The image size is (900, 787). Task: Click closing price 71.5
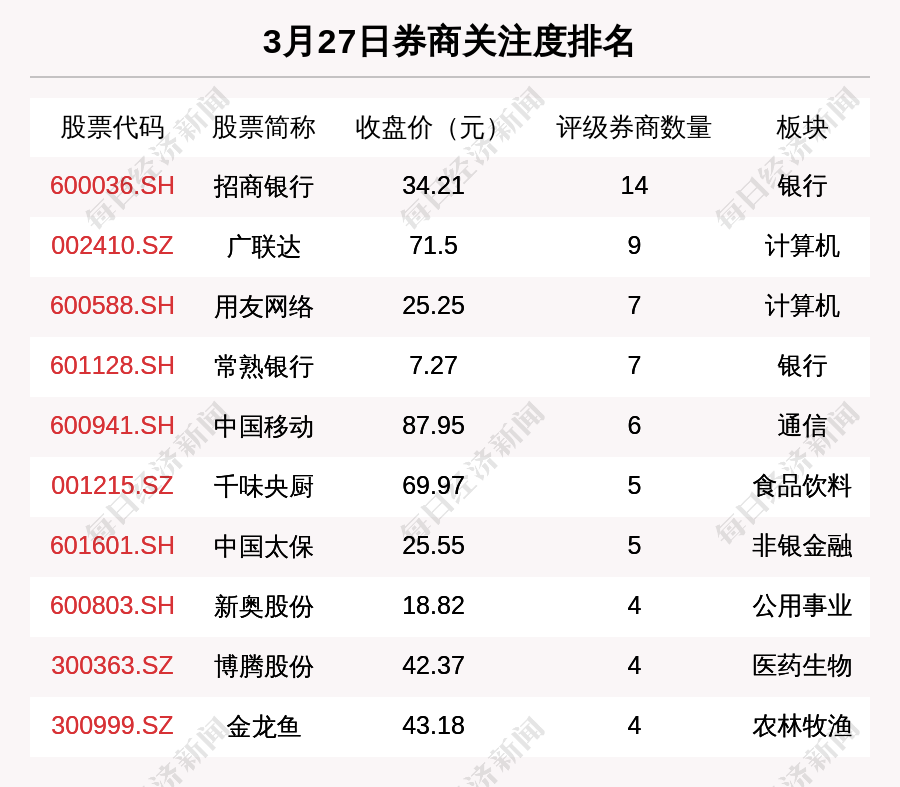point(433,246)
